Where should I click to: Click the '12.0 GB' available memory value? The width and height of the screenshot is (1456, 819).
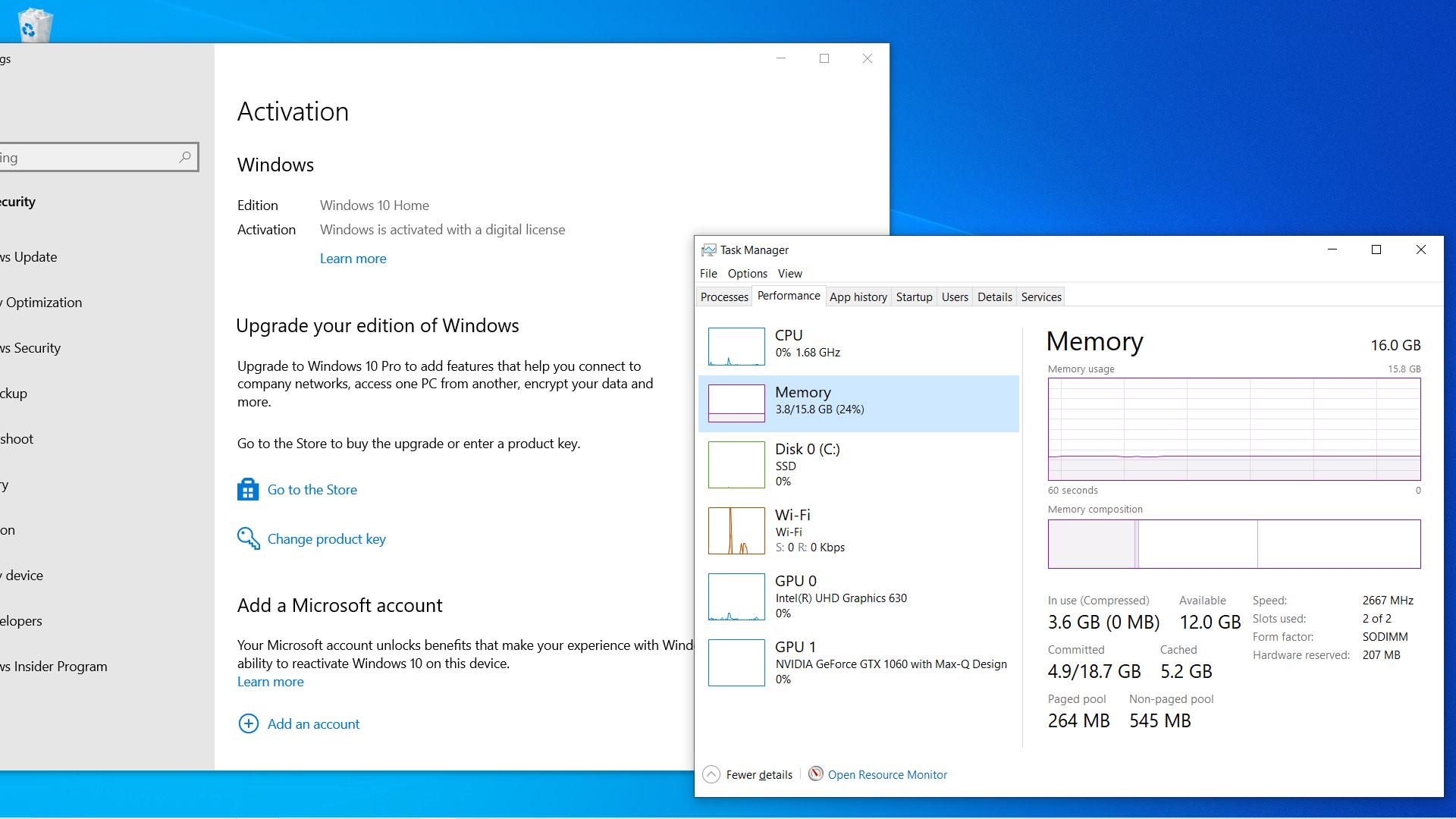click(x=1210, y=623)
